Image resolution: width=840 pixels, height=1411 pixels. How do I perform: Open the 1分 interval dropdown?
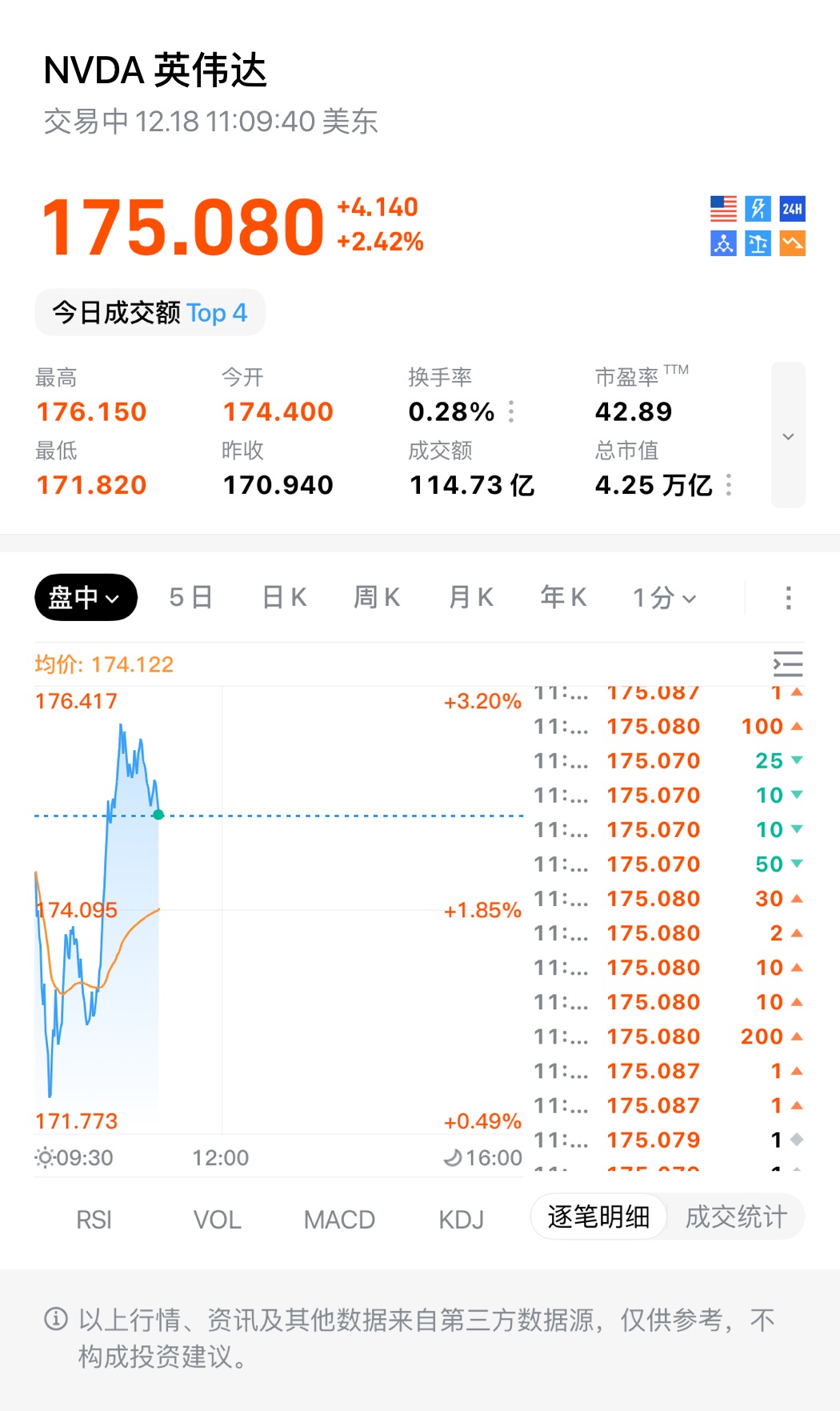664,598
